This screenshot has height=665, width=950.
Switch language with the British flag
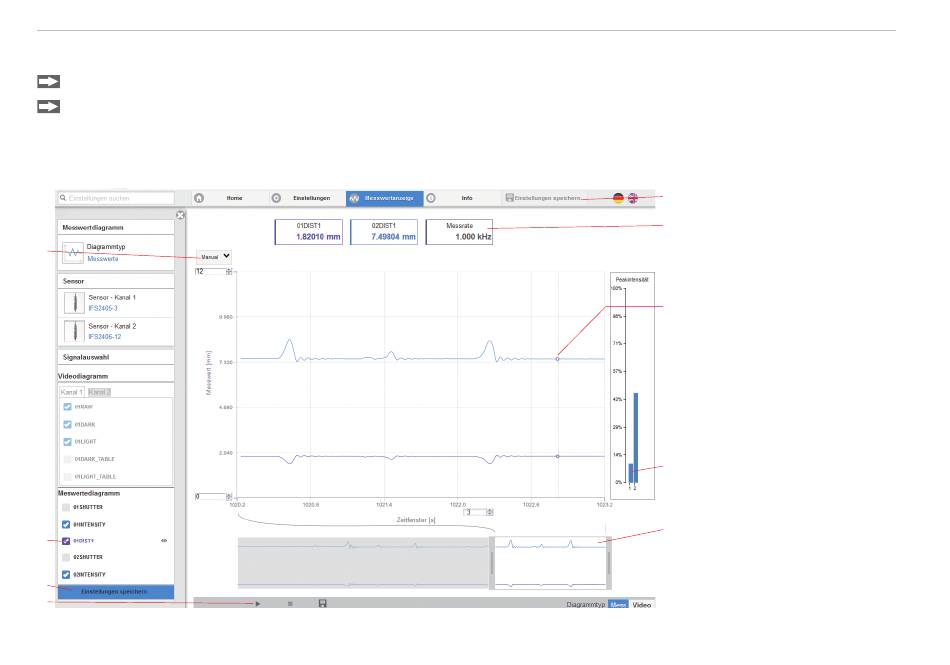633,198
